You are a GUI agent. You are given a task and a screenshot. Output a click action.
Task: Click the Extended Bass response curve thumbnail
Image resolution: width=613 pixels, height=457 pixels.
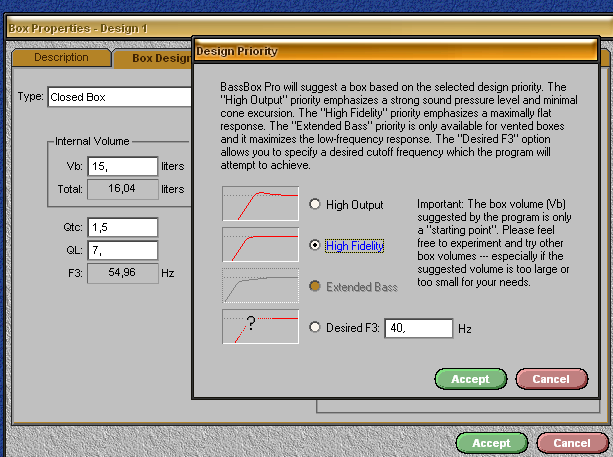coord(260,286)
